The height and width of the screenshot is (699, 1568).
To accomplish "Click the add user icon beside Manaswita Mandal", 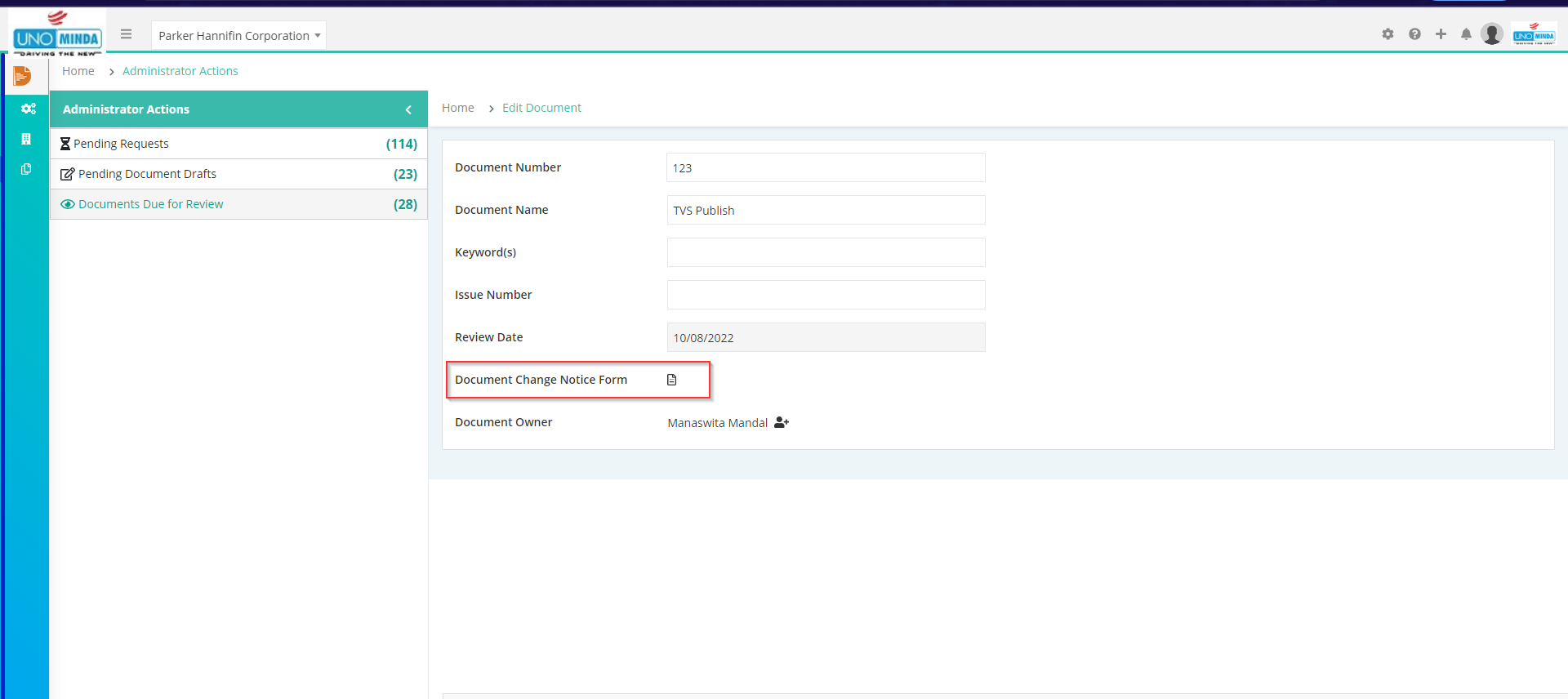I will tap(782, 422).
